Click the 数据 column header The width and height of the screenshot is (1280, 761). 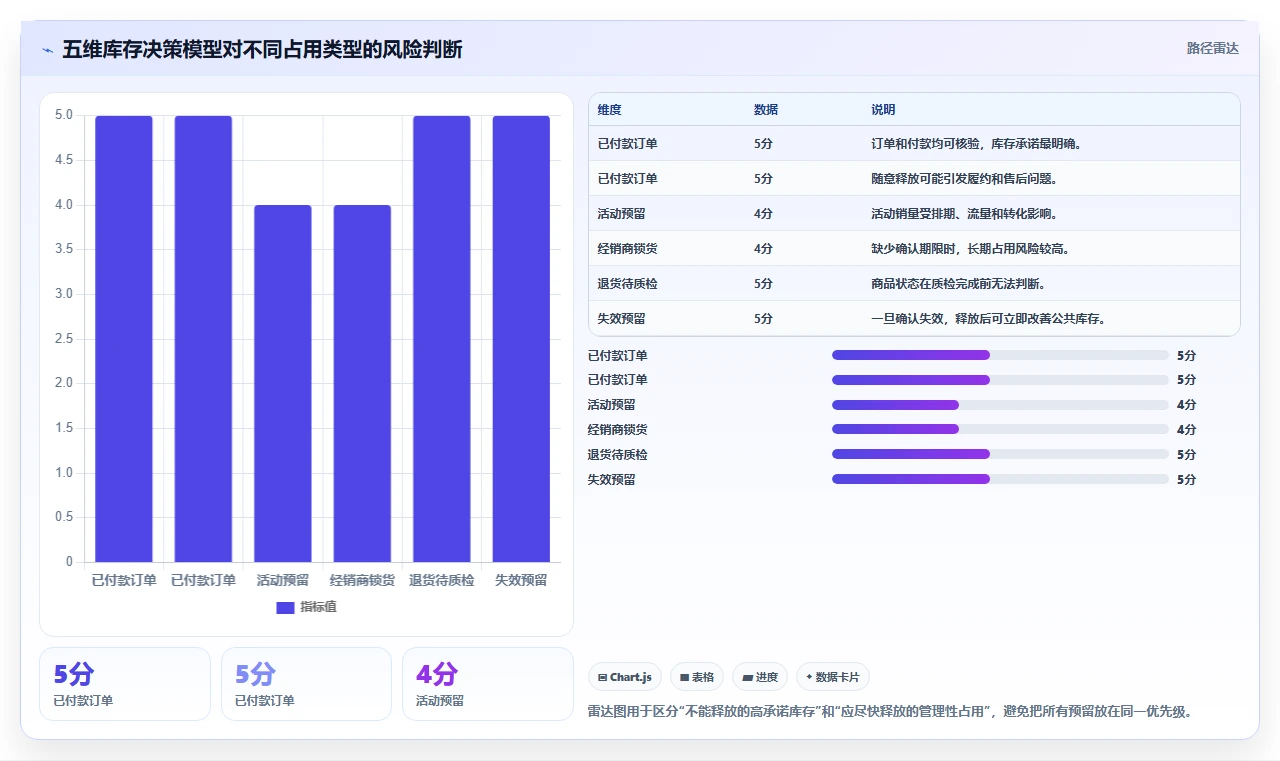[x=766, y=110]
